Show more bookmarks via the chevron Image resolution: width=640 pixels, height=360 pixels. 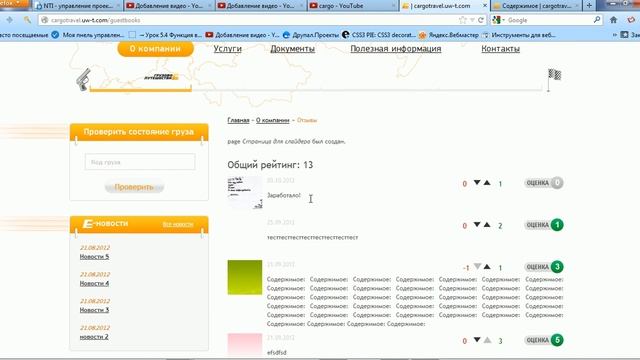click(x=614, y=35)
